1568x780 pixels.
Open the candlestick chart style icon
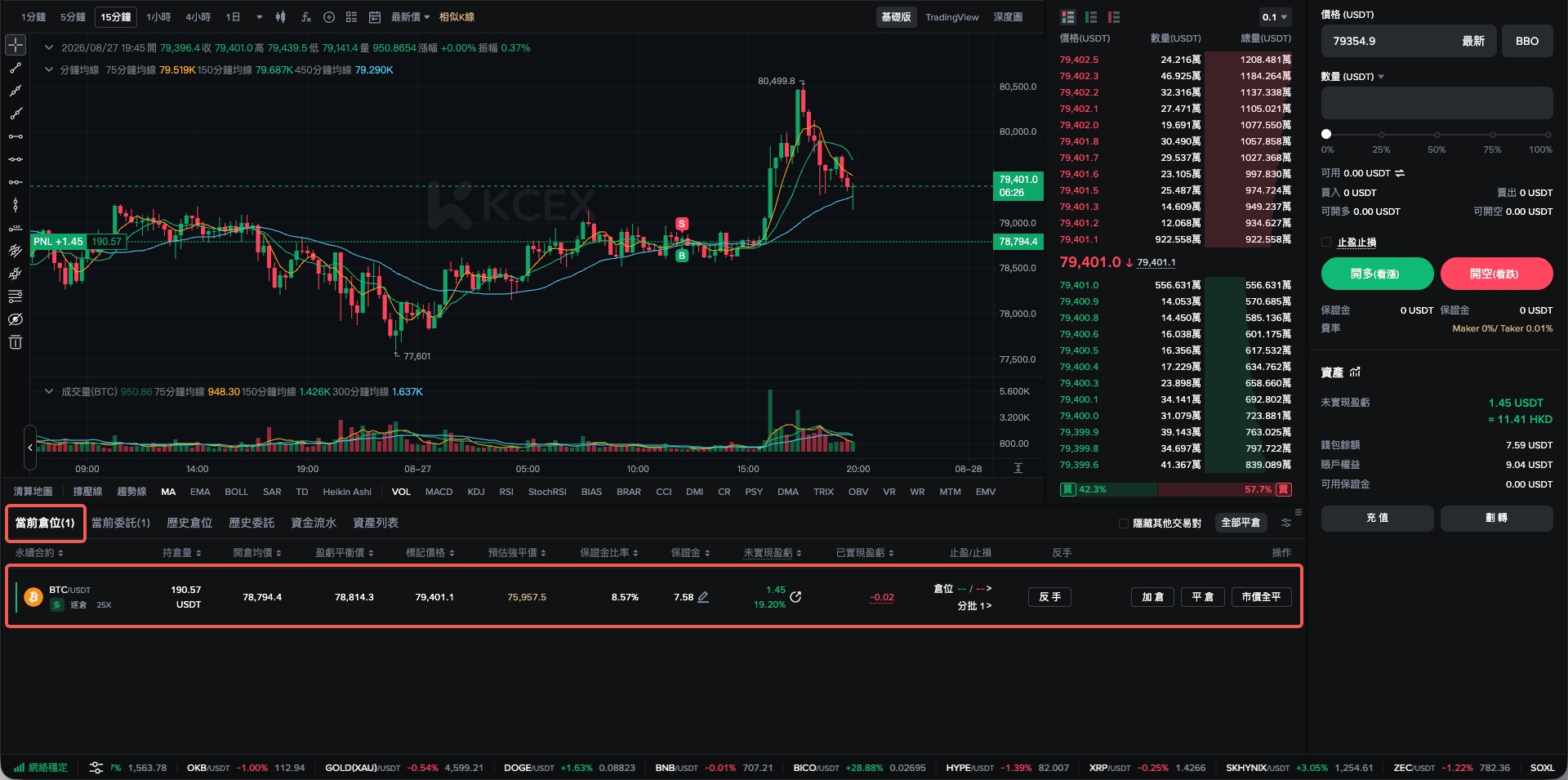click(x=281, y=17)
